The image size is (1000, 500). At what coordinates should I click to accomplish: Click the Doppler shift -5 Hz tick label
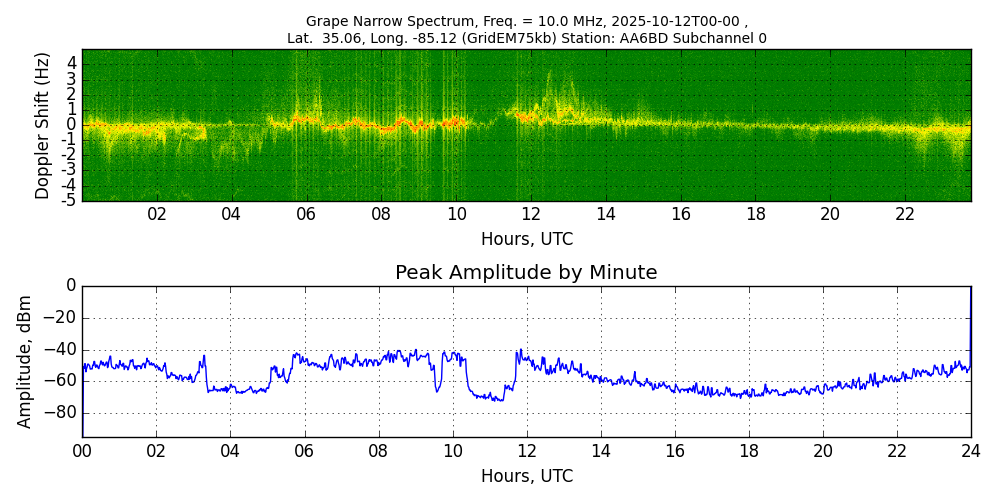pos(68,201)
